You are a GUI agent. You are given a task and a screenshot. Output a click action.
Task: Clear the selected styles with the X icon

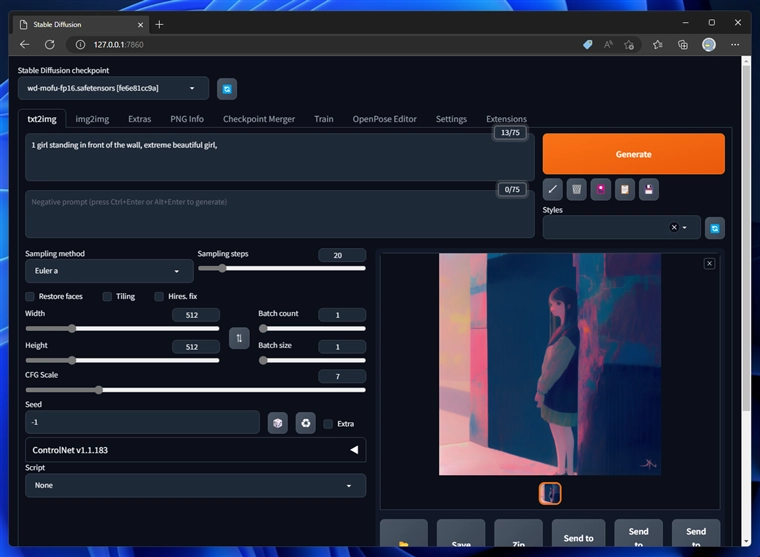click(674, 227)
